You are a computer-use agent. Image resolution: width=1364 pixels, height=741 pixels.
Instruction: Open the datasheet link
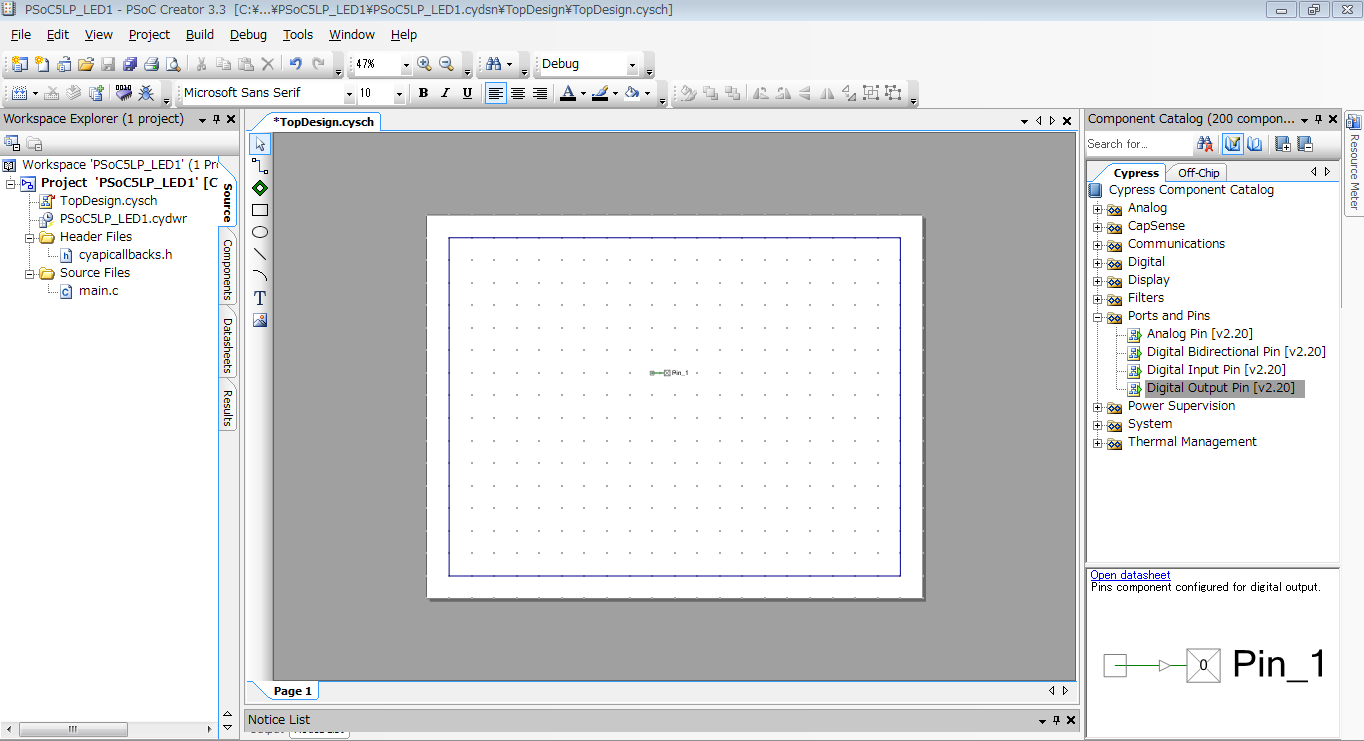click(x=1130, y=575)
